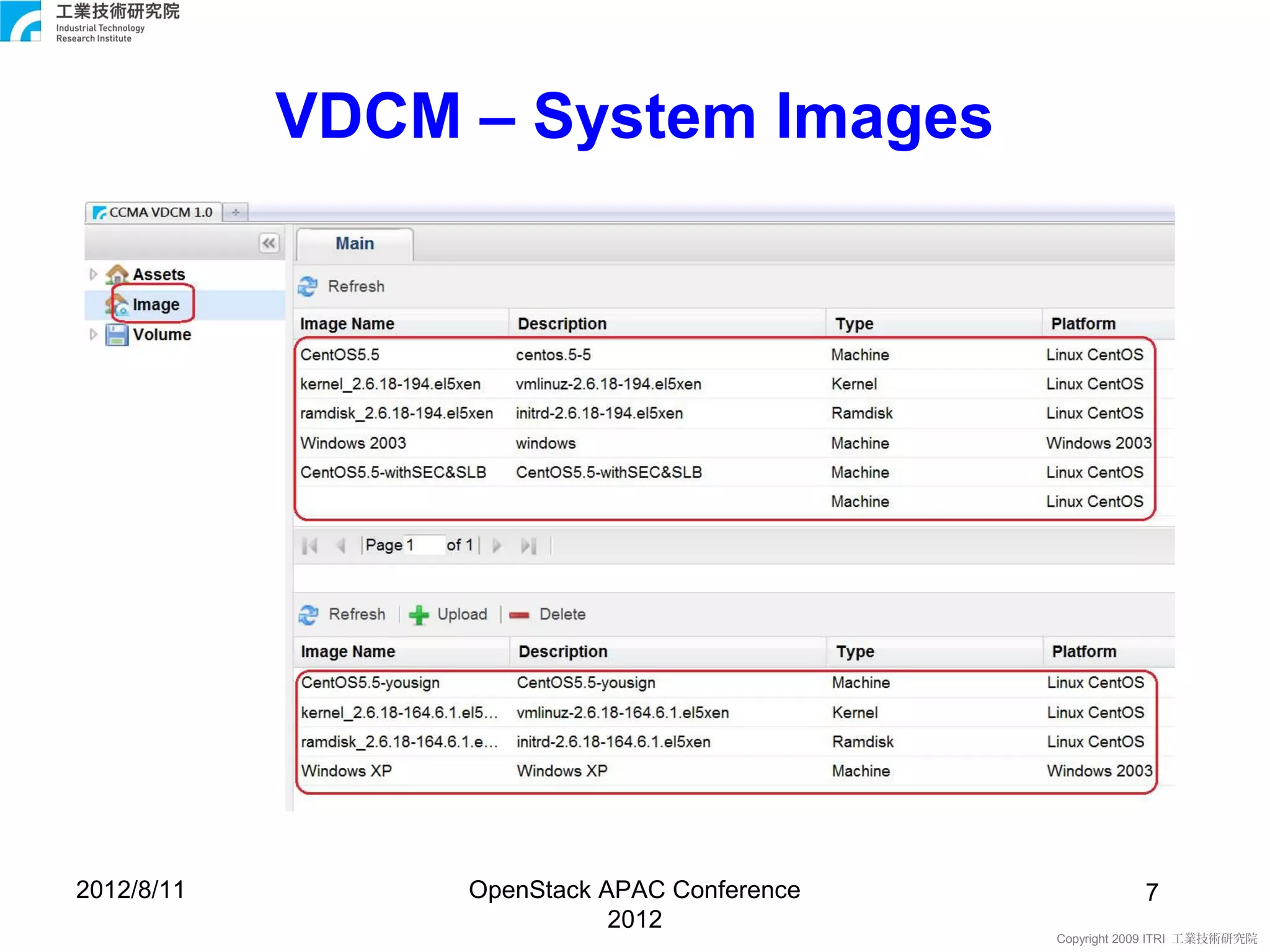The width and height of the screenshot is (1270, 952).
Task: Click initrd-2.6.18-194.el5xen description cell
Action: click(x=599, y=413)
